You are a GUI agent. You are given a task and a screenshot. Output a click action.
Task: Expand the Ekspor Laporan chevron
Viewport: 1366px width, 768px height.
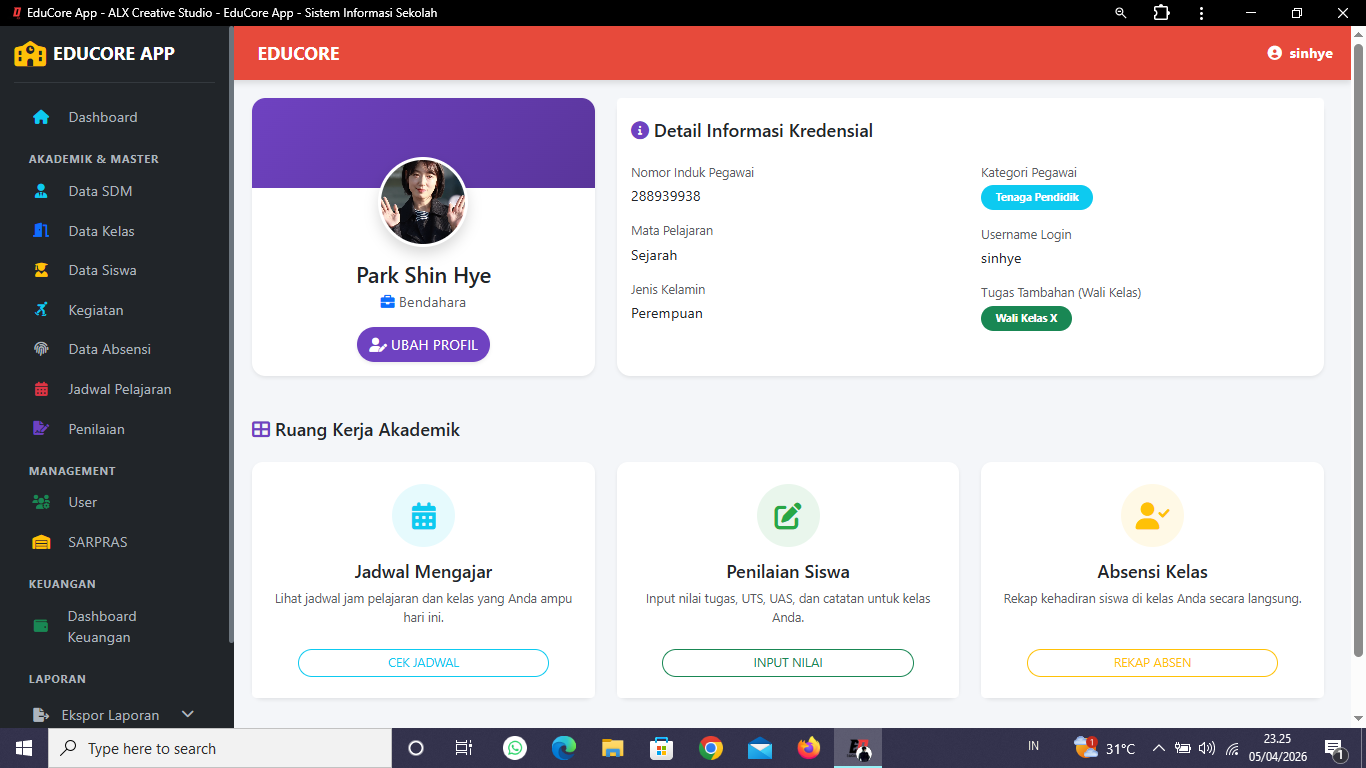pyautogui.click(x=187, y=714)
